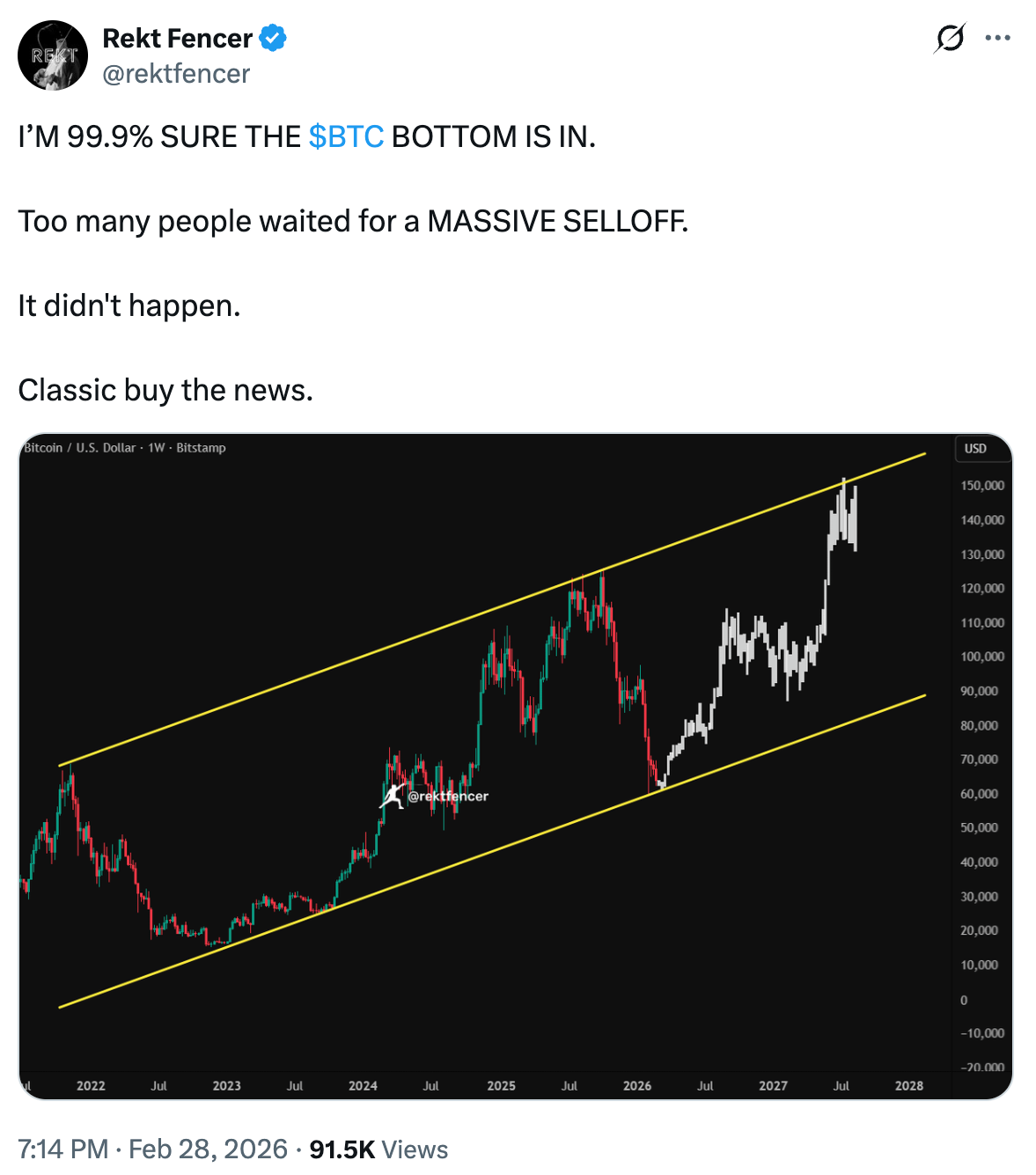Click the 0 level on the price scale

point(964,999)
